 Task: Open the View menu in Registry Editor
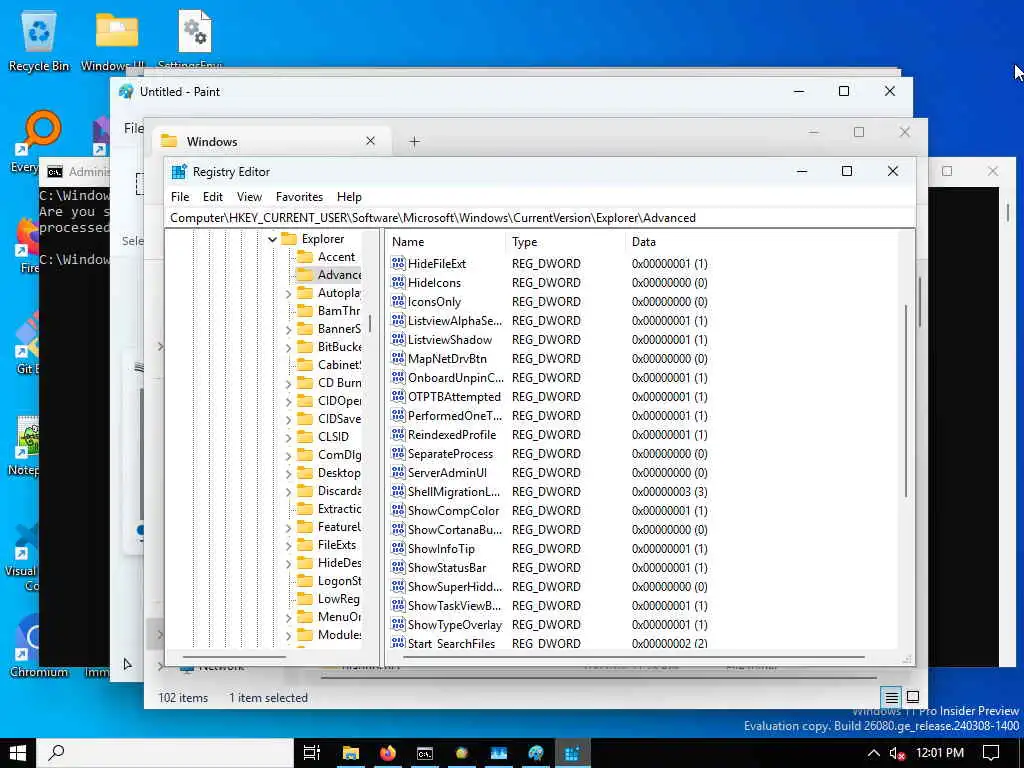[x=249, y=197]
